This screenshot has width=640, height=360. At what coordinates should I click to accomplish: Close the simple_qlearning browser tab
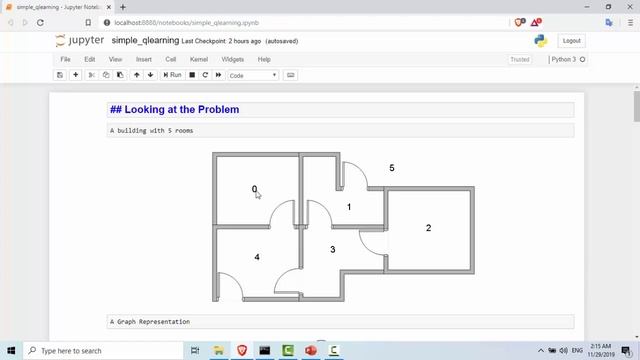pos(109,7)
